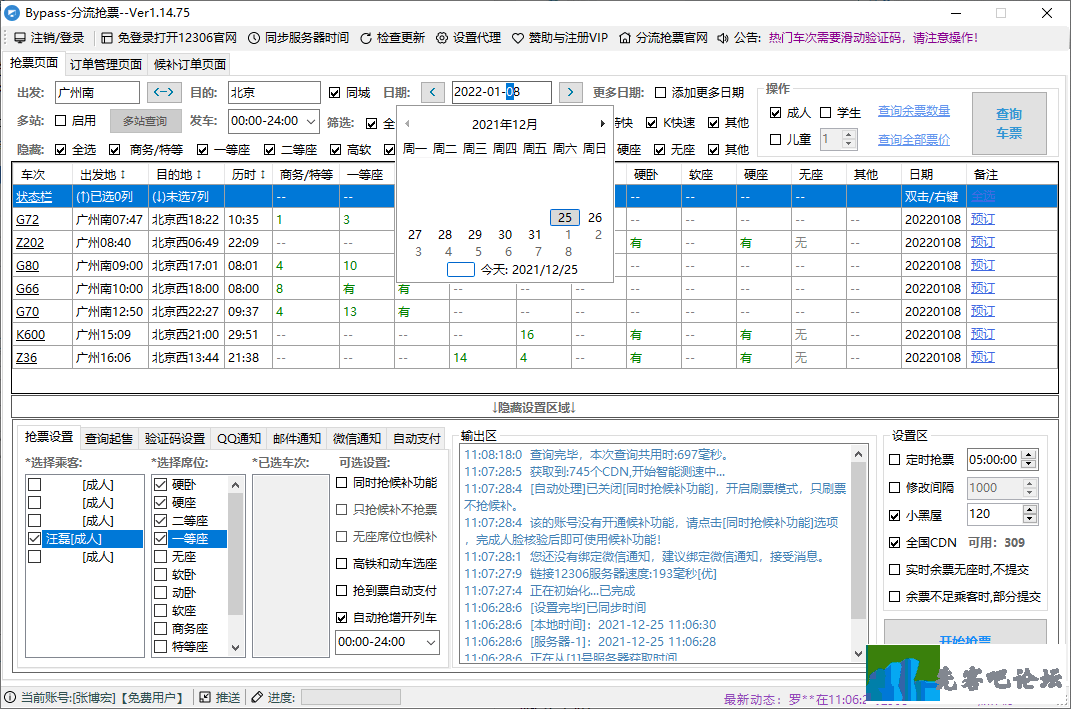Image resolution: width=1071 pixels, height=709 pixels.
Task: Collapse the 隐藏设置区域 bar
Action: coord(534,407)
